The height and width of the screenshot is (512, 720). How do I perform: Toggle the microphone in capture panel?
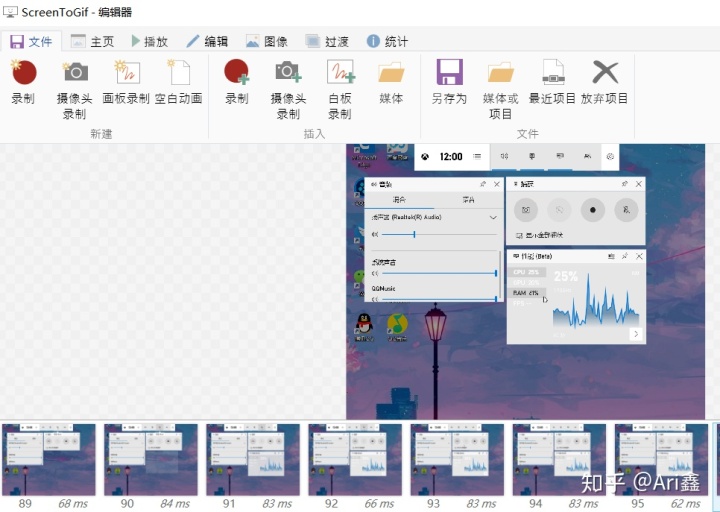click(x=626, y=210)
